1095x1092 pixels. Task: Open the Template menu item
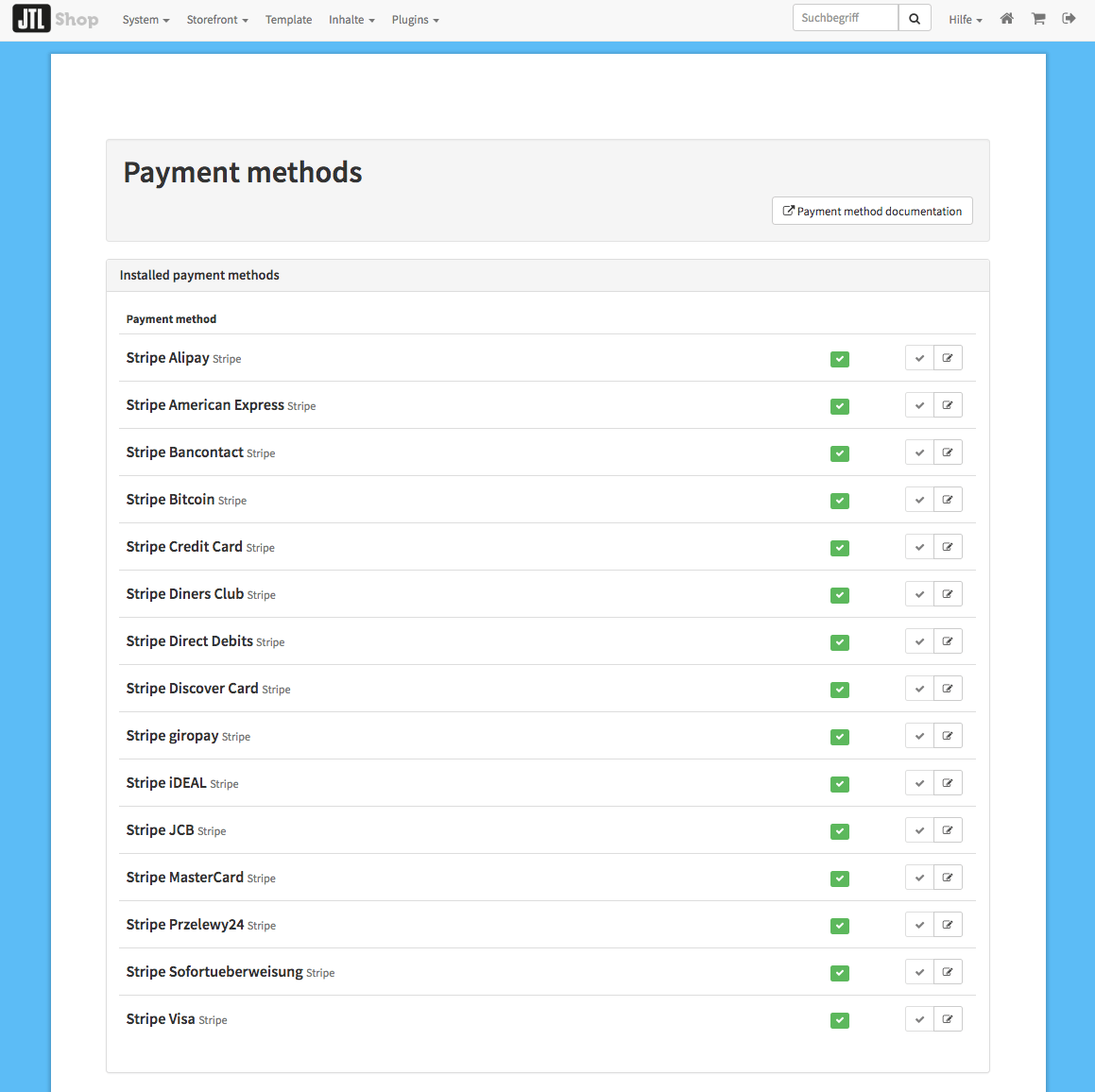[288, 20]
